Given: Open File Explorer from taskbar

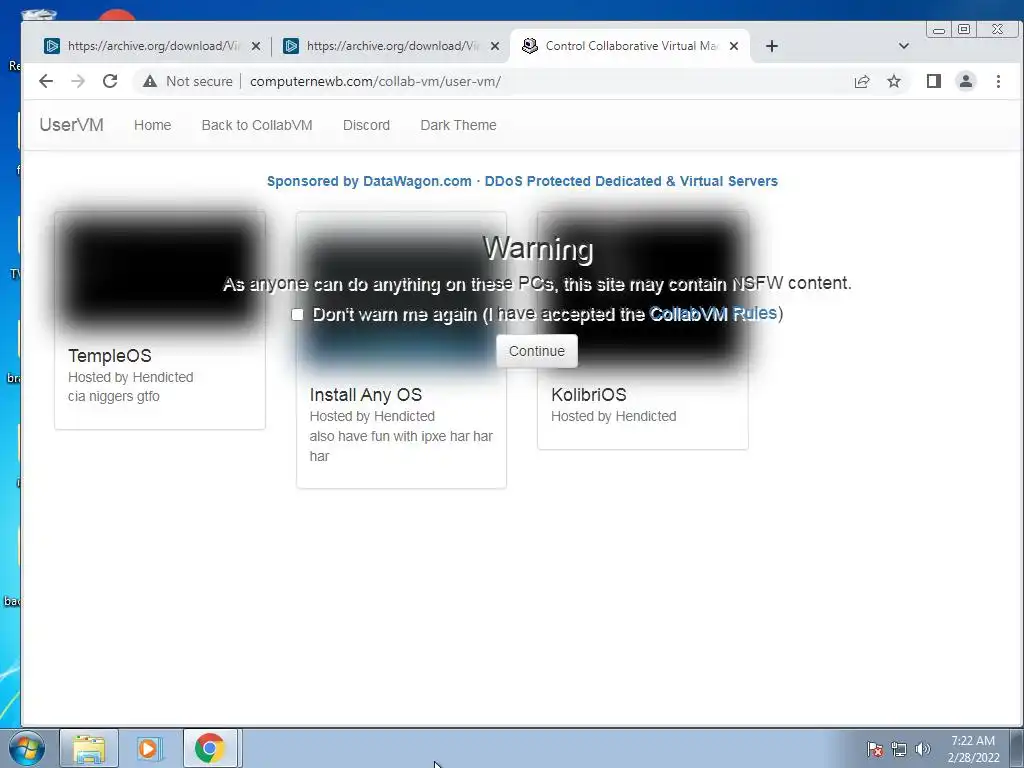Looking at the screenshot, I should pyautogui.click(x=89, y=748).
